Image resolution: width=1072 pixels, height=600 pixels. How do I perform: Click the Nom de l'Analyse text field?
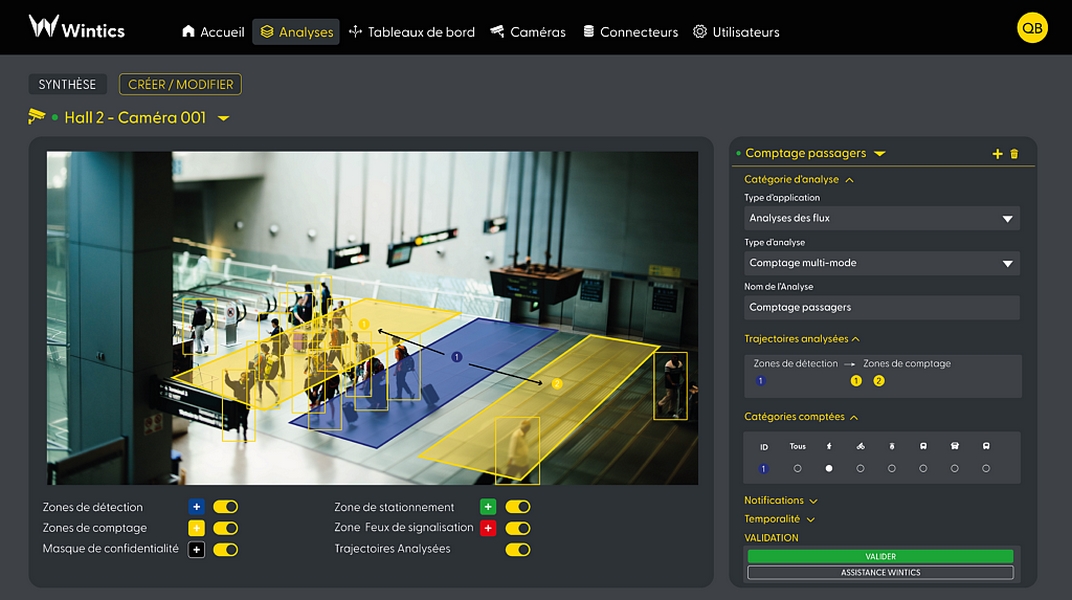pos(881,308)
